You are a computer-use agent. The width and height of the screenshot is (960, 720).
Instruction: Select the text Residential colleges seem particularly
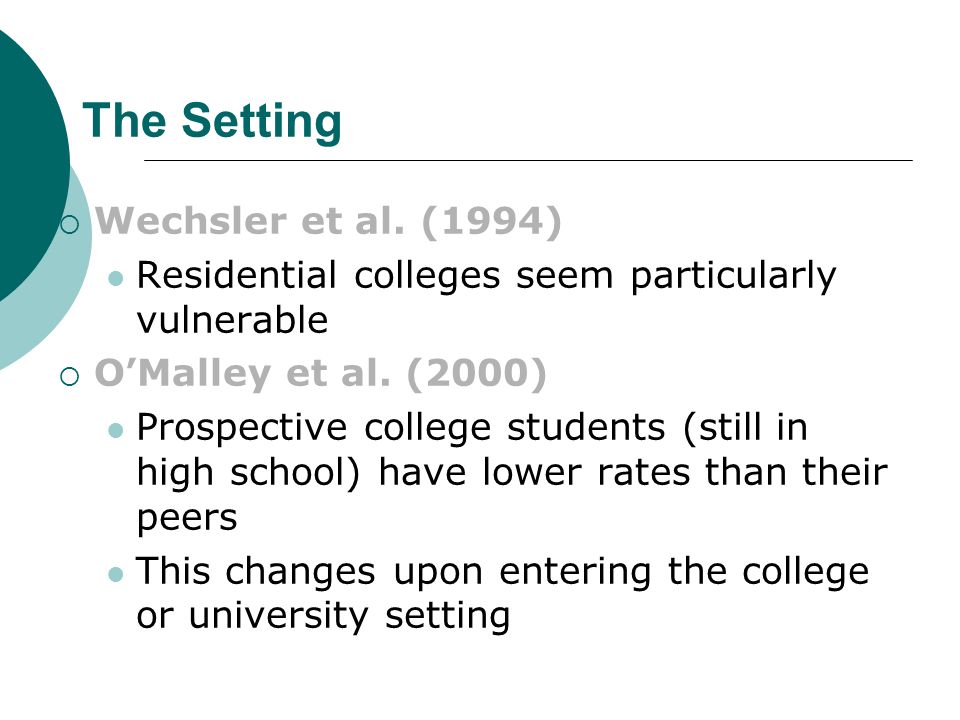[486, 276]
